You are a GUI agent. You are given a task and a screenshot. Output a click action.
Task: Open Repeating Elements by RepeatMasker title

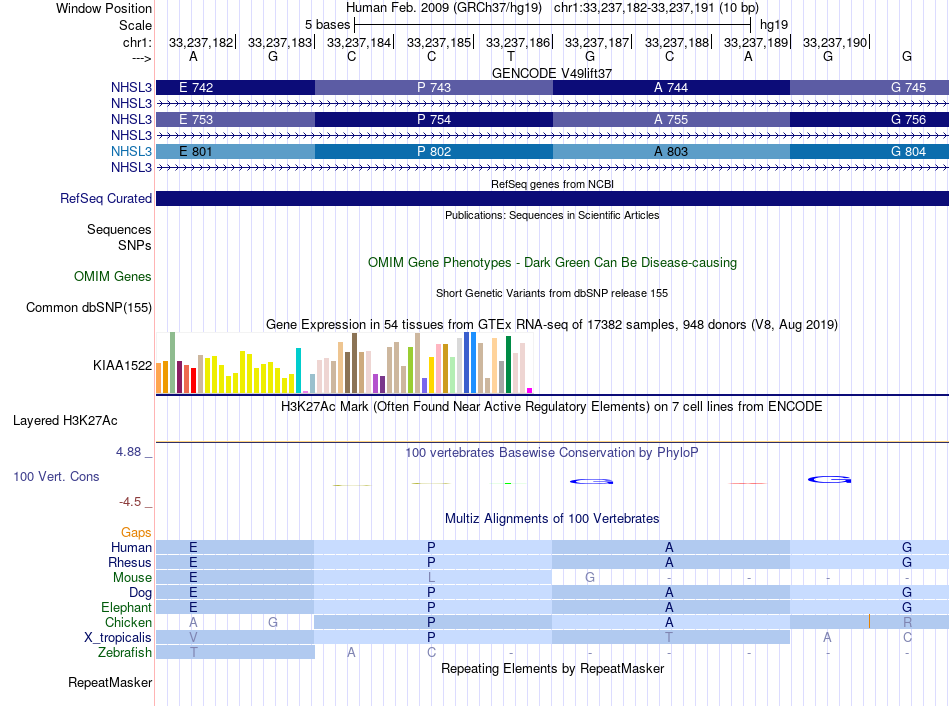[553, 668]
